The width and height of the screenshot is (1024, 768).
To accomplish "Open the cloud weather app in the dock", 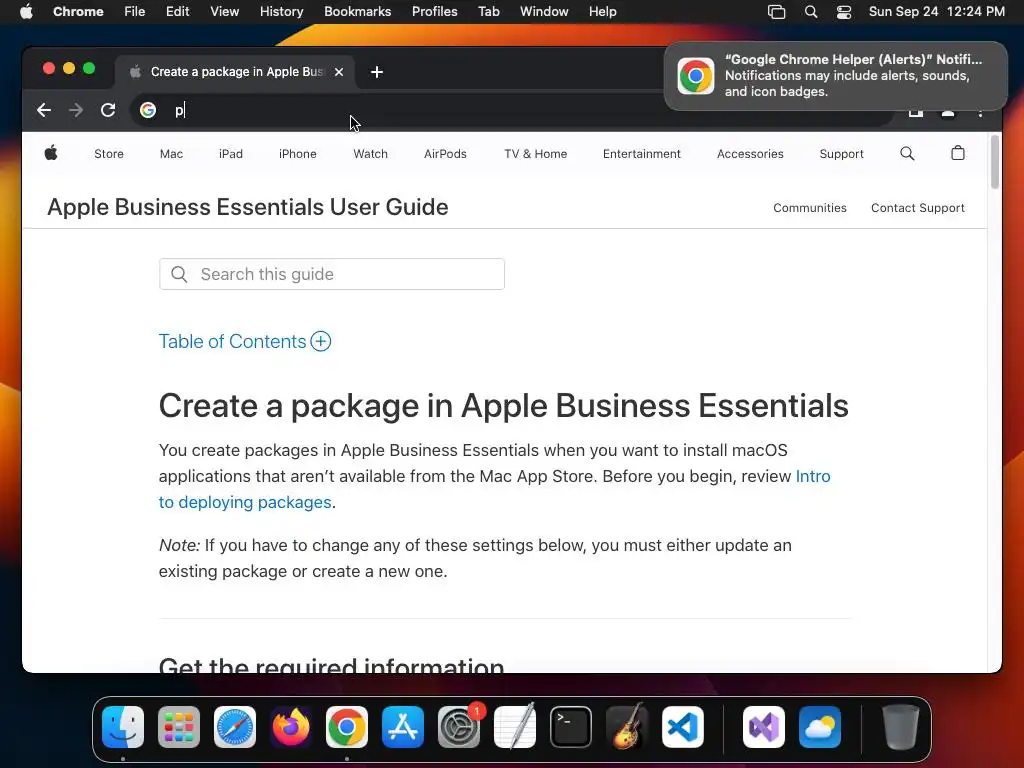I will 820,727.
